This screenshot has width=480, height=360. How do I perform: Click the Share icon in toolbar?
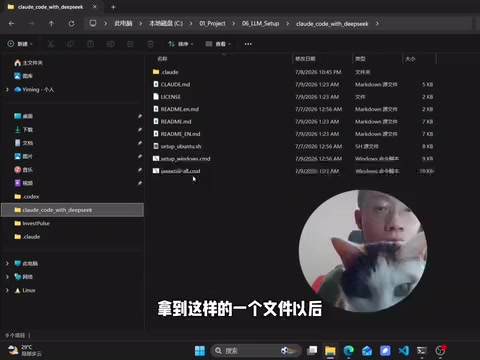pyautogui.click(x=130, y=44)
